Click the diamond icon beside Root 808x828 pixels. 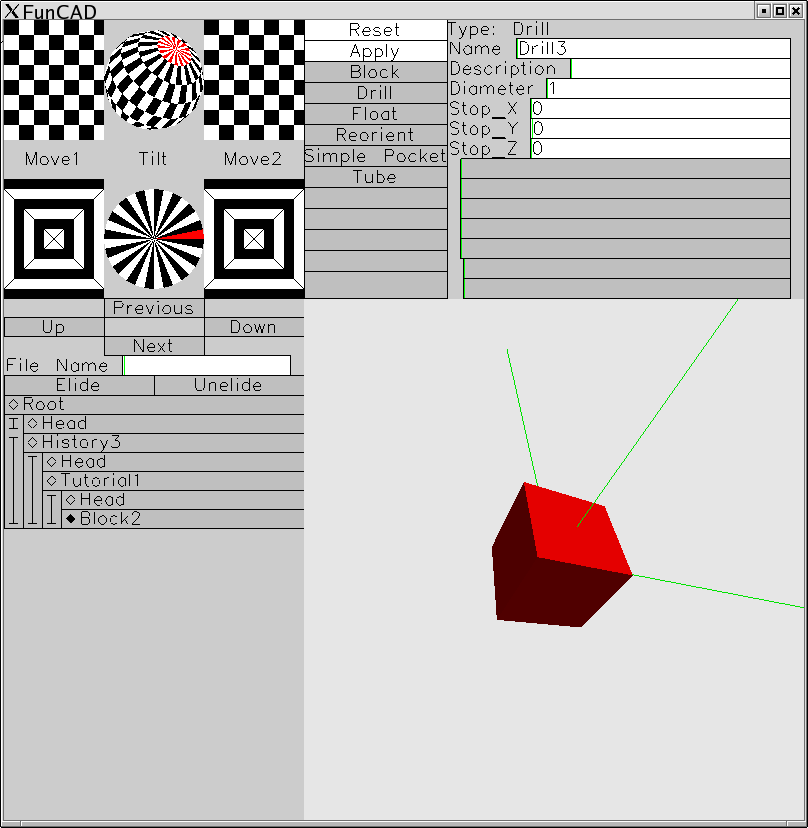[14, 404]
